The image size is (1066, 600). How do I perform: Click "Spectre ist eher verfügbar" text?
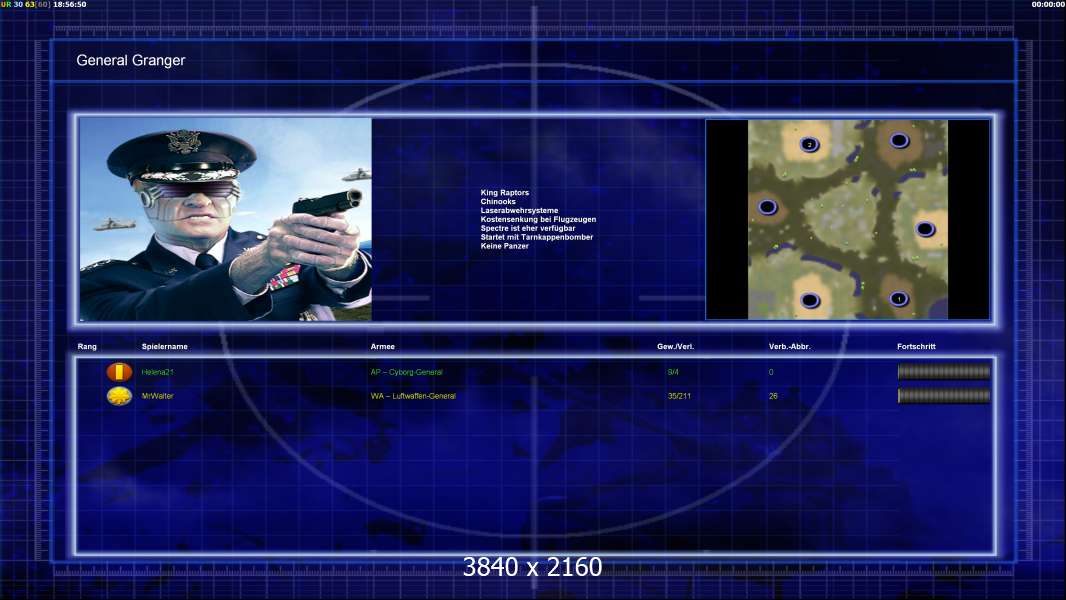click(x=528, y=228)
